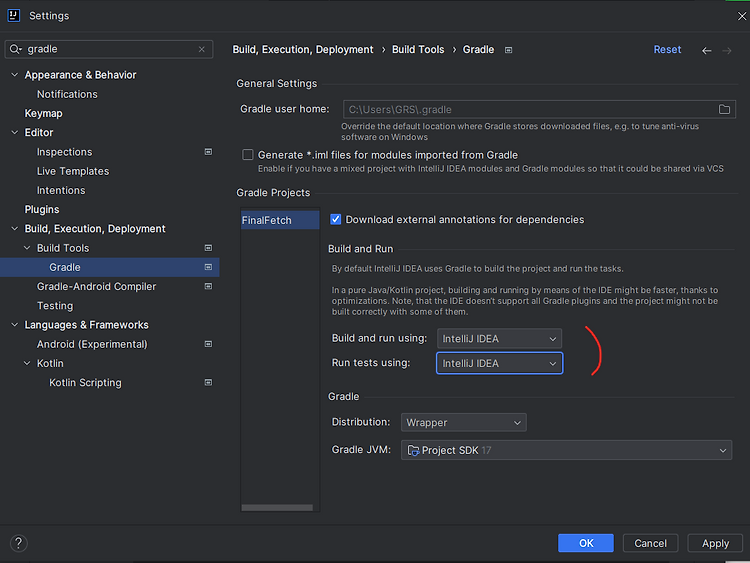Click project-level icon on Build Tools row
This screenshot has height=563, width=750.
click(209, 248)
